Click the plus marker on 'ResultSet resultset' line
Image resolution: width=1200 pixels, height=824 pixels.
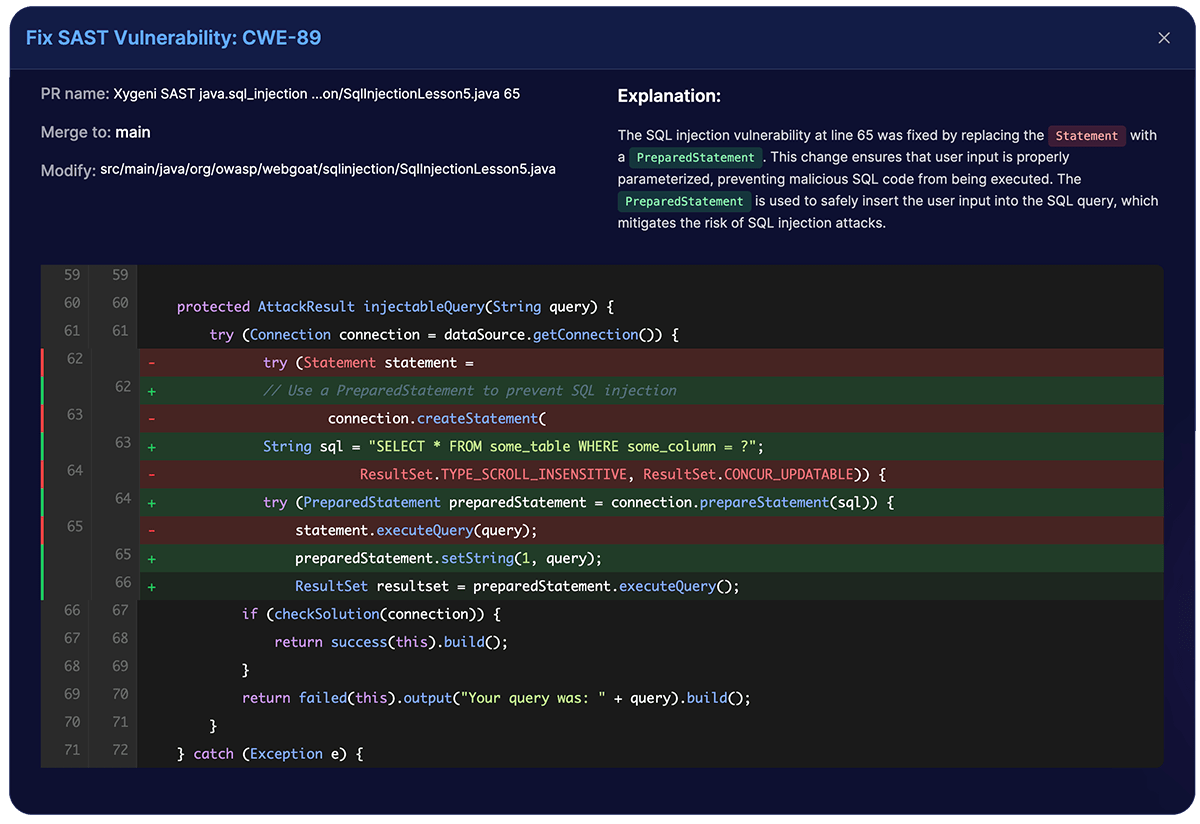tap(151, 587)
